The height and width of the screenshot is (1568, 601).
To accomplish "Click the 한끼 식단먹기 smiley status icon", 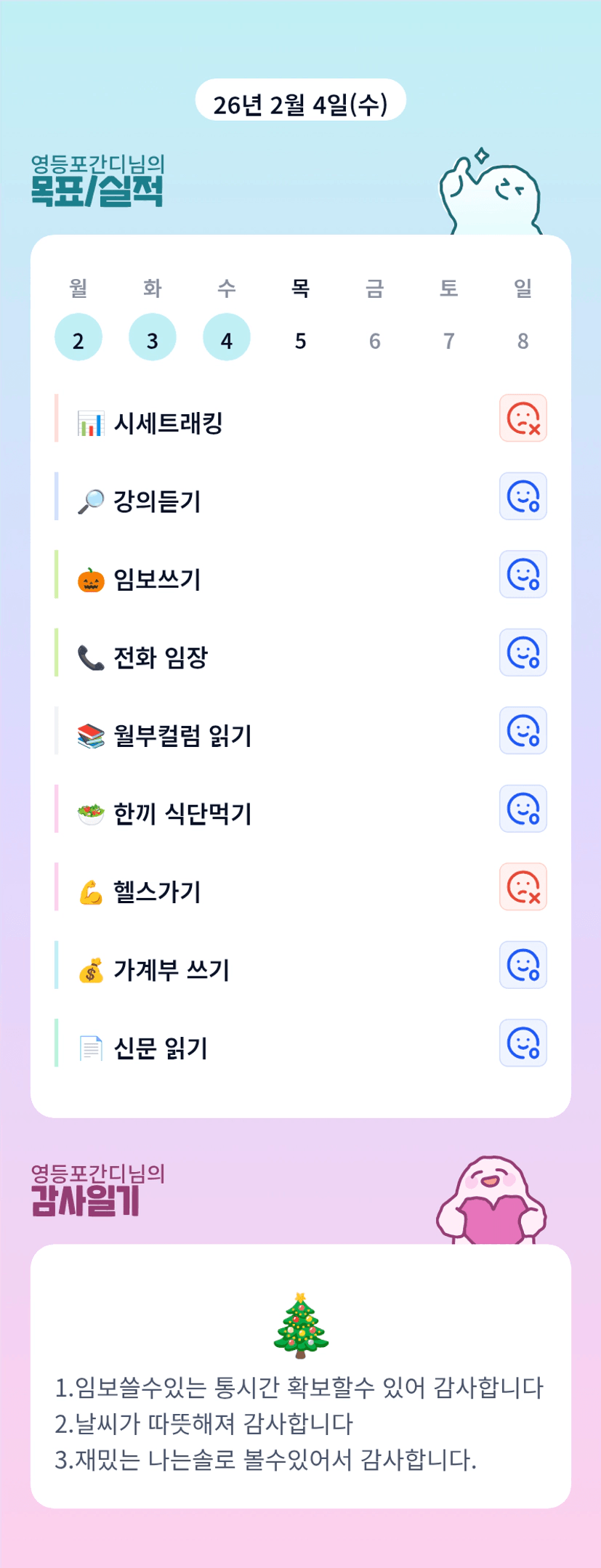I will coord(523,809).
